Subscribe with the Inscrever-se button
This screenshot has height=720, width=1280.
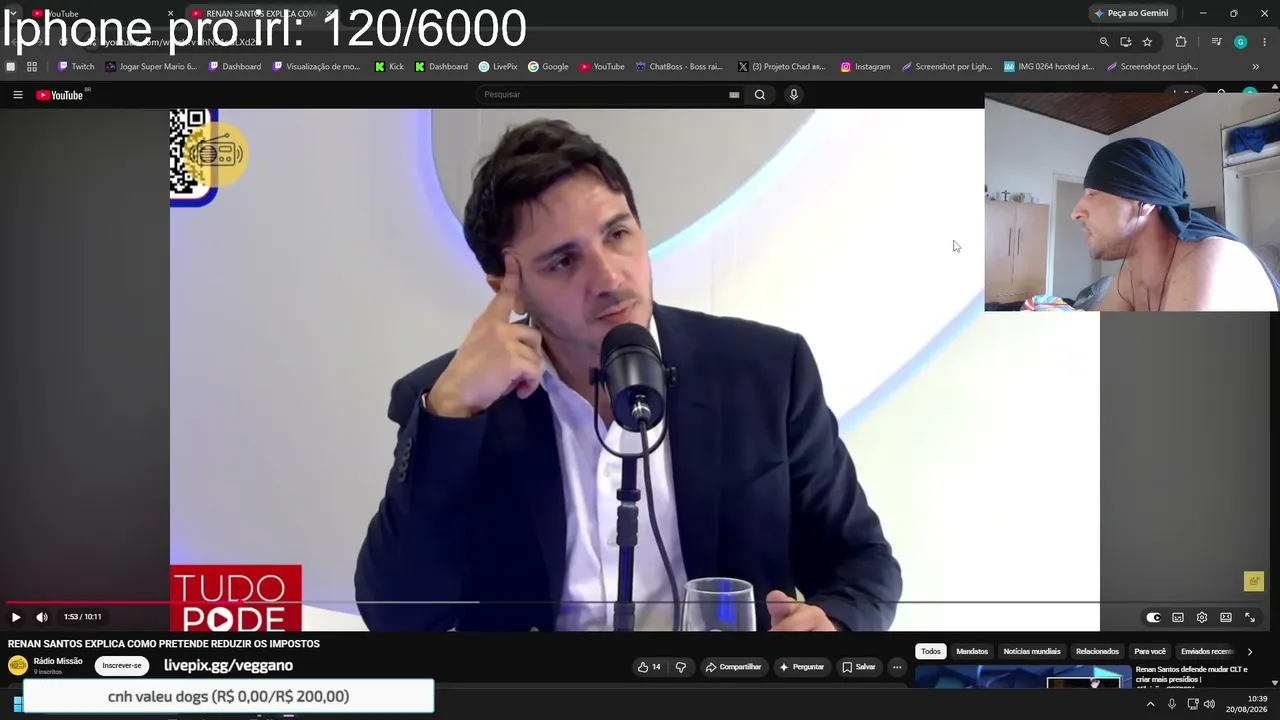[x=122, y=665]
